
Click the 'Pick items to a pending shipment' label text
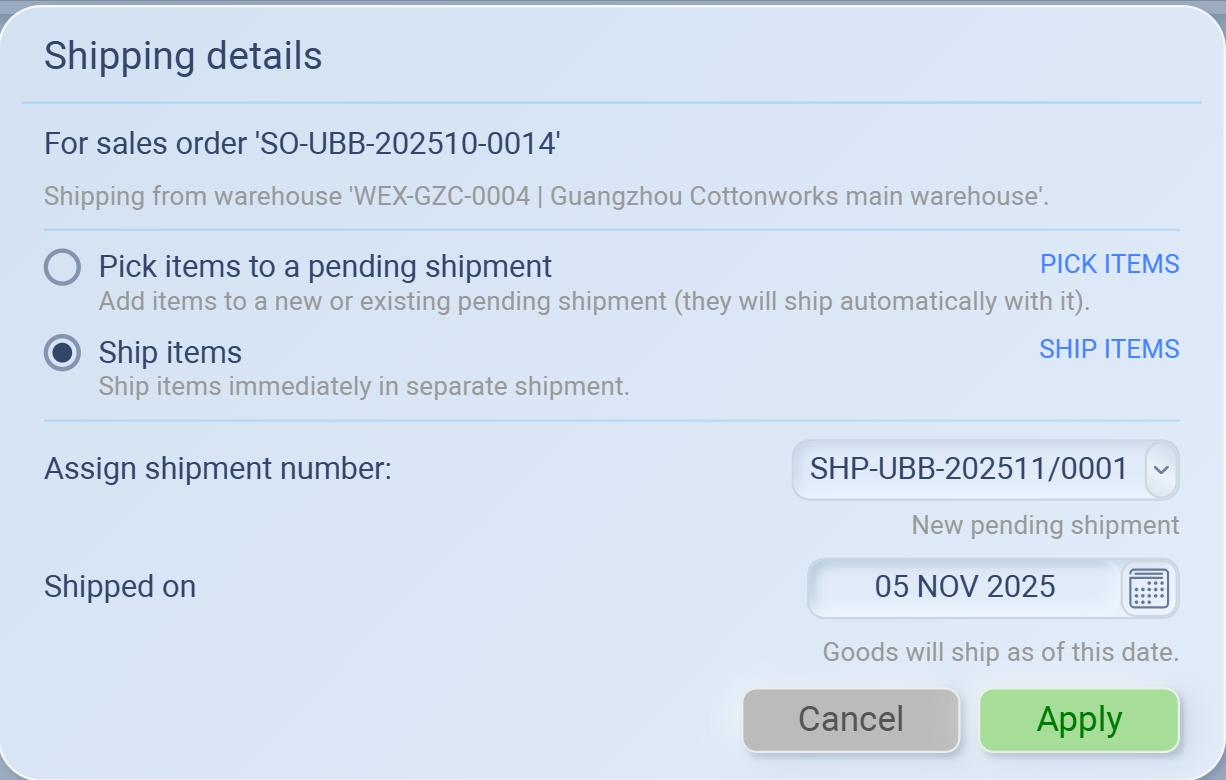325,267
